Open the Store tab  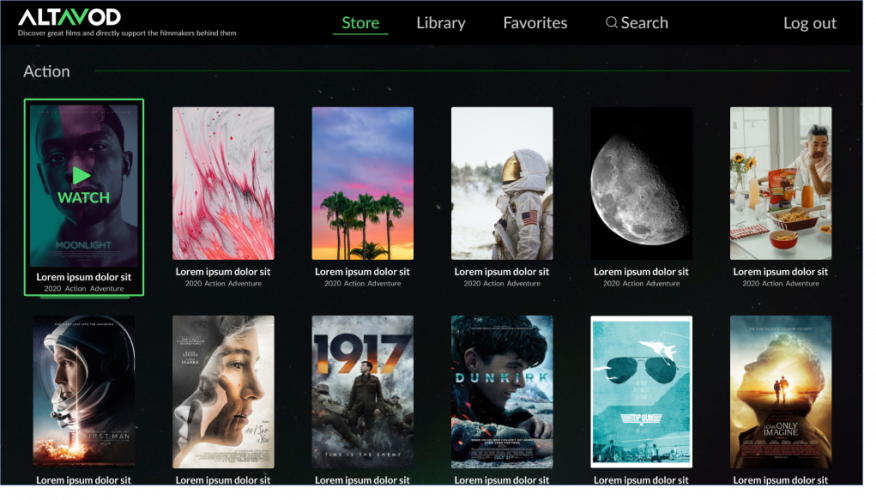coord(360,23)
